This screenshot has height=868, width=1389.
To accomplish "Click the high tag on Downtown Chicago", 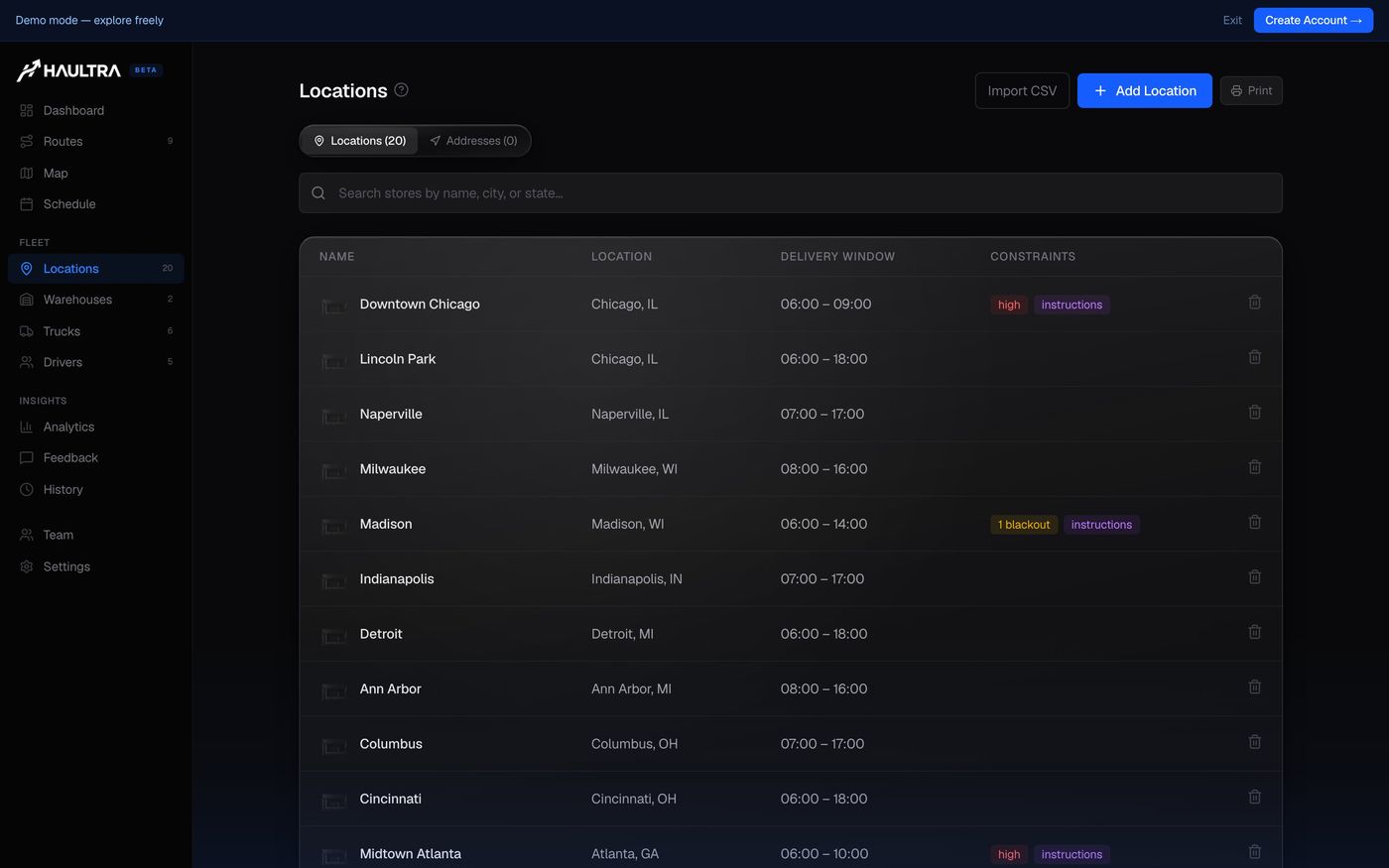I will coord(1009,305).
